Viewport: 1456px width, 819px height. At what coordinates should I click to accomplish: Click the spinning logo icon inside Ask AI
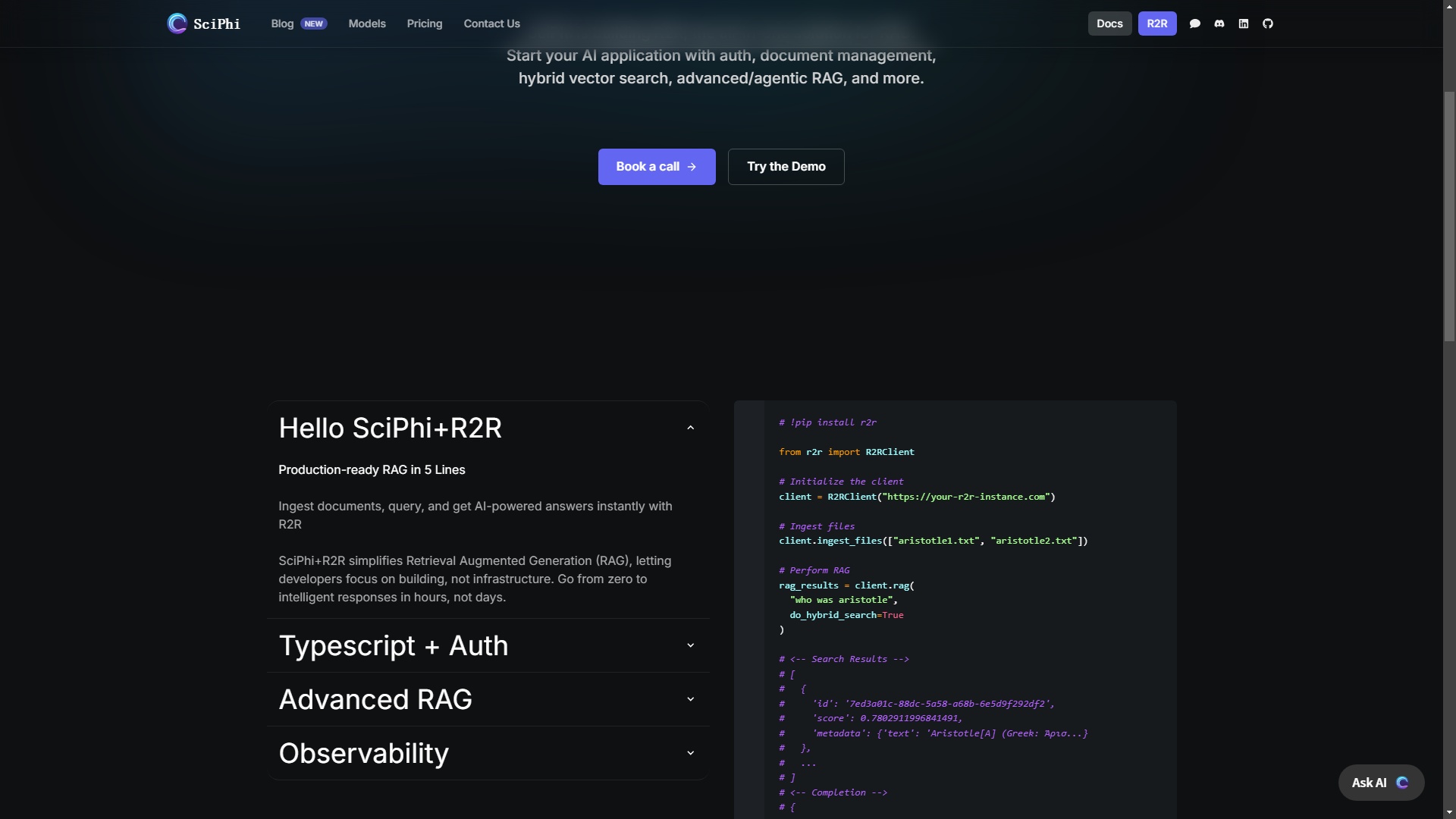click(x=1404, y=783)
